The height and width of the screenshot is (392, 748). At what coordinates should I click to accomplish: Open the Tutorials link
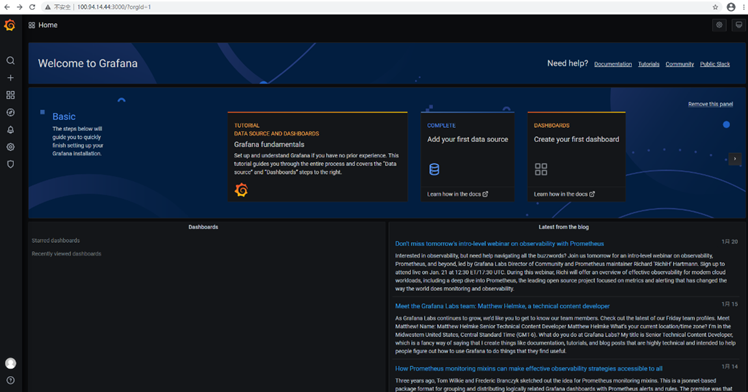pyautogui.click(x=649, y=64)
